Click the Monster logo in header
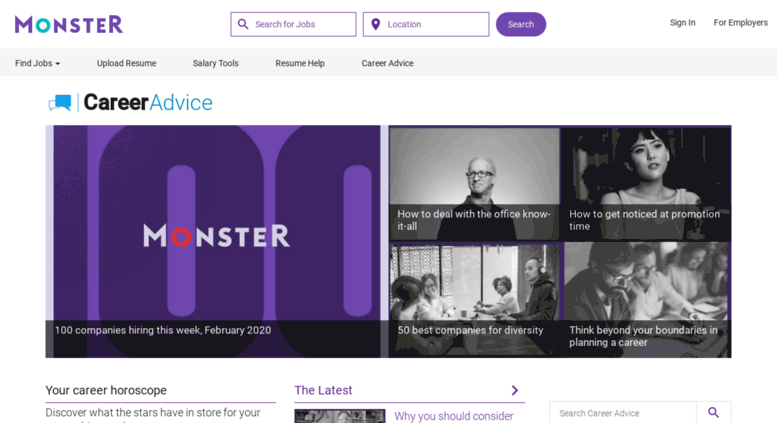This screenshot has height=423, width=777. pos(69,24)
